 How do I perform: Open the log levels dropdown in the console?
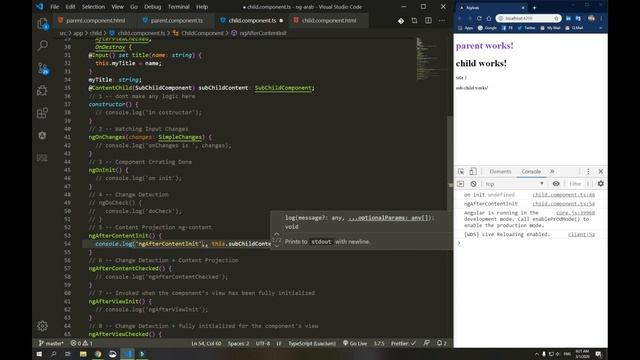click(x=588, y=184)
